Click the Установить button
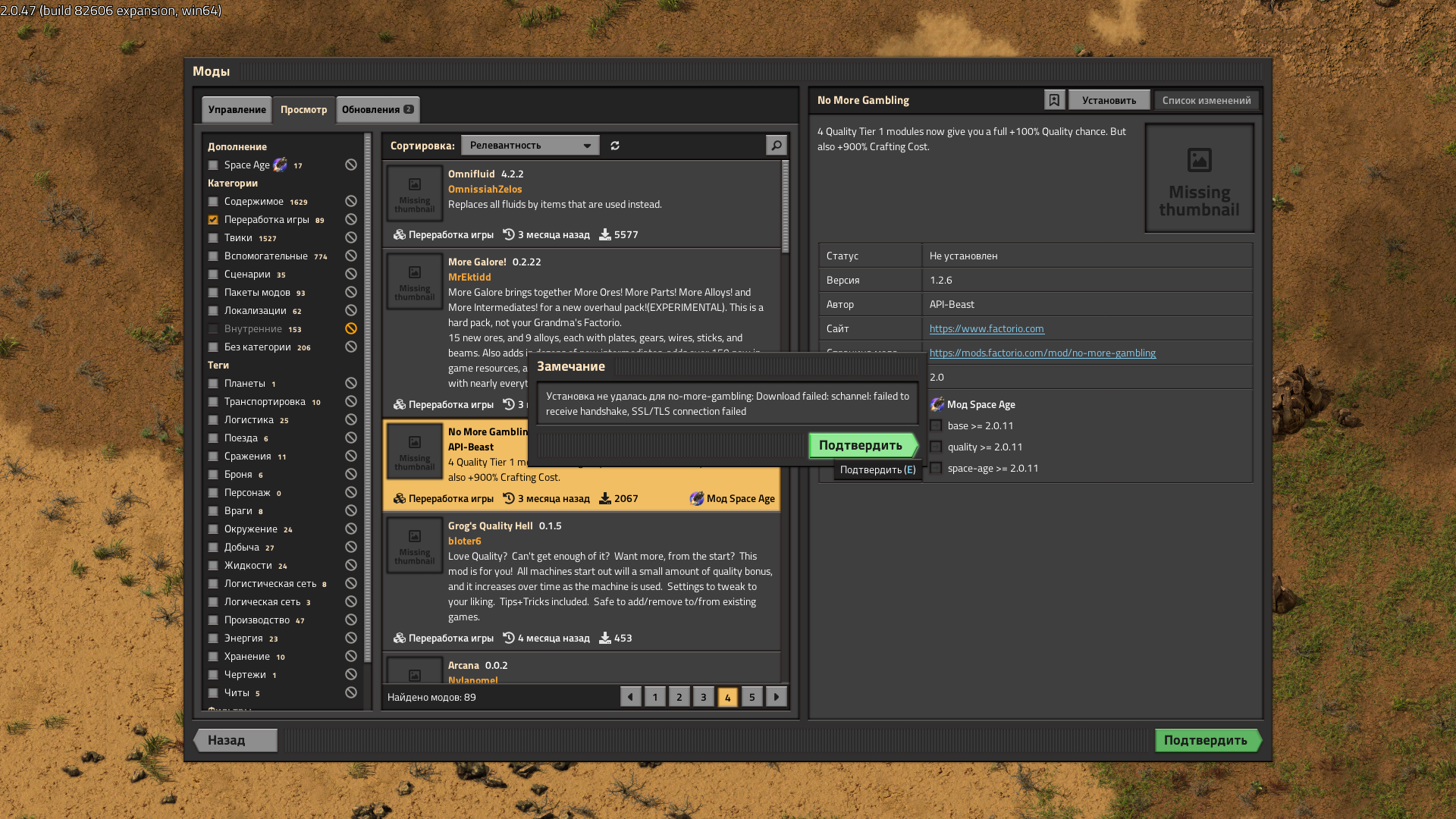Screen dimensions: 1456x819 tap(1109, 100)
